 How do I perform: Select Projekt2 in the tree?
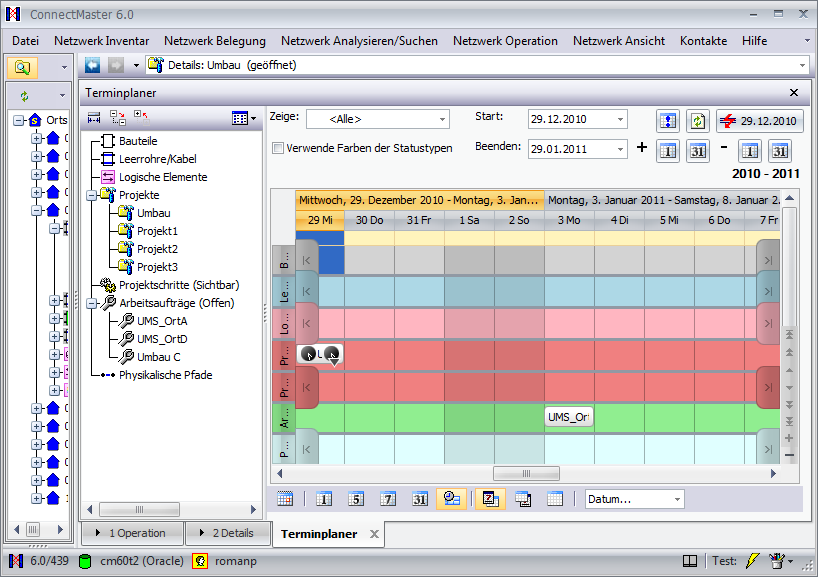157,249
